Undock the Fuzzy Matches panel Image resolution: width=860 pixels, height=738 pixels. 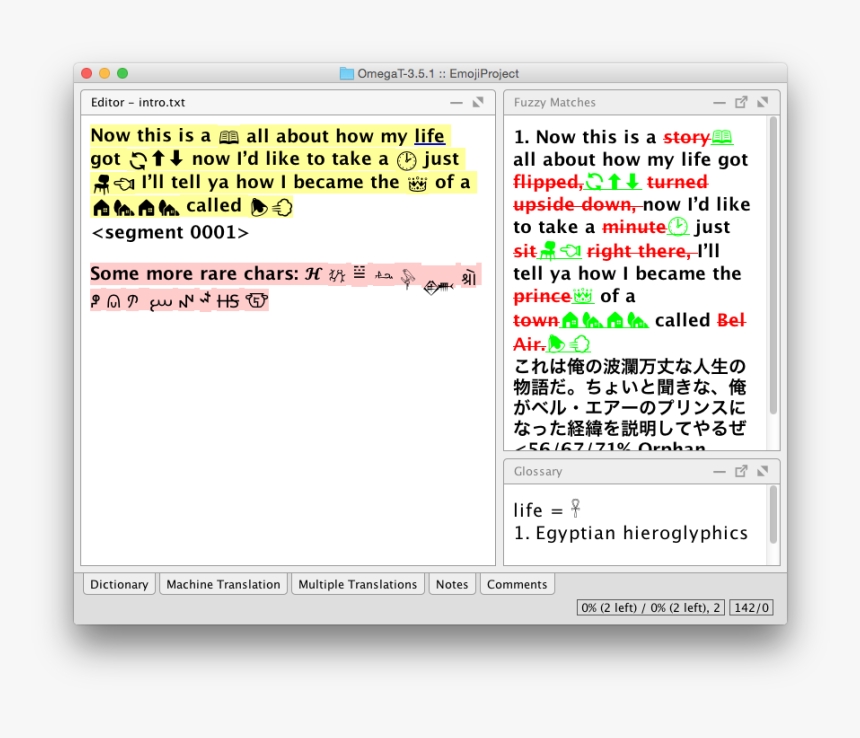740,102
